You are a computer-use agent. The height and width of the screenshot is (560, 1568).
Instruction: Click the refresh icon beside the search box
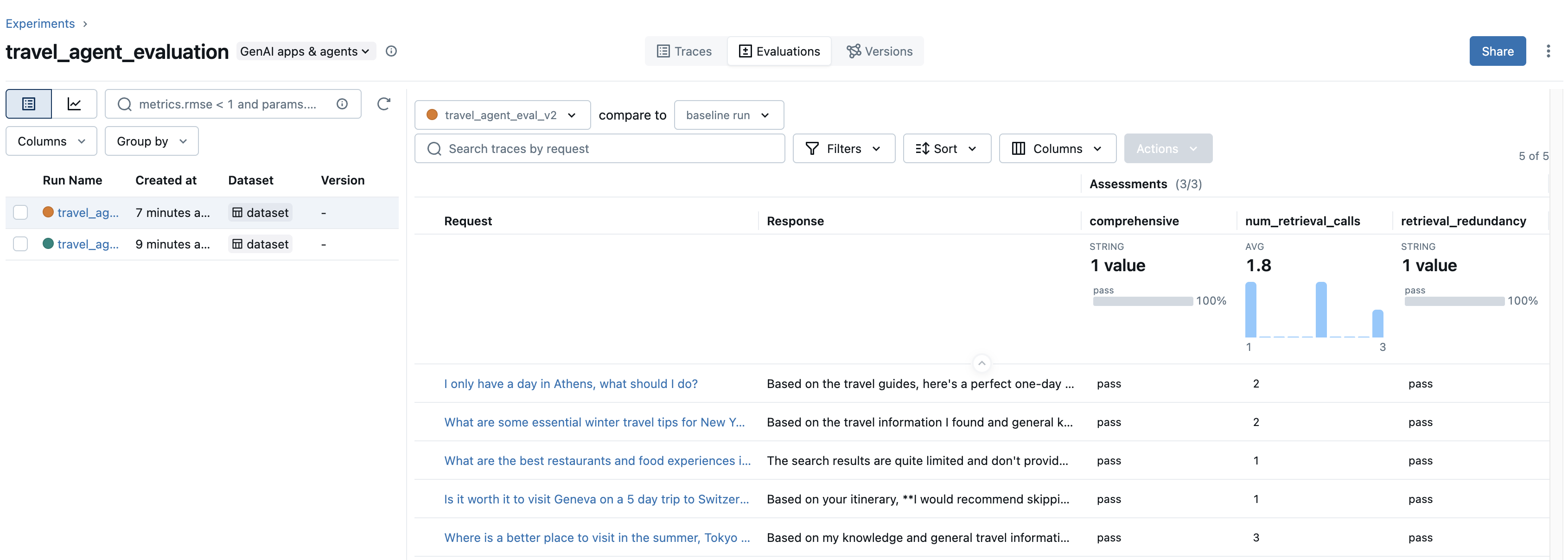pos(384,103)
